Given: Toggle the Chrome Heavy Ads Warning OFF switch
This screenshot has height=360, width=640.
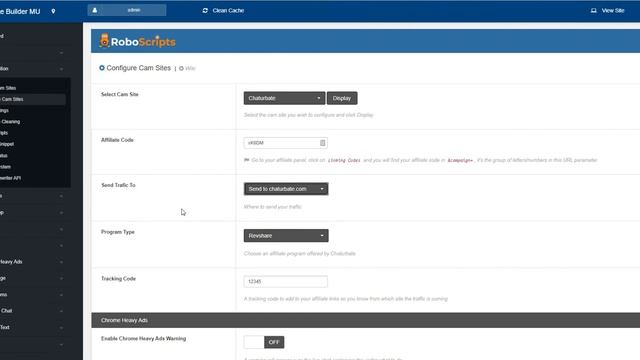Looking at the screenshot, I should click(x=264, y=342).
